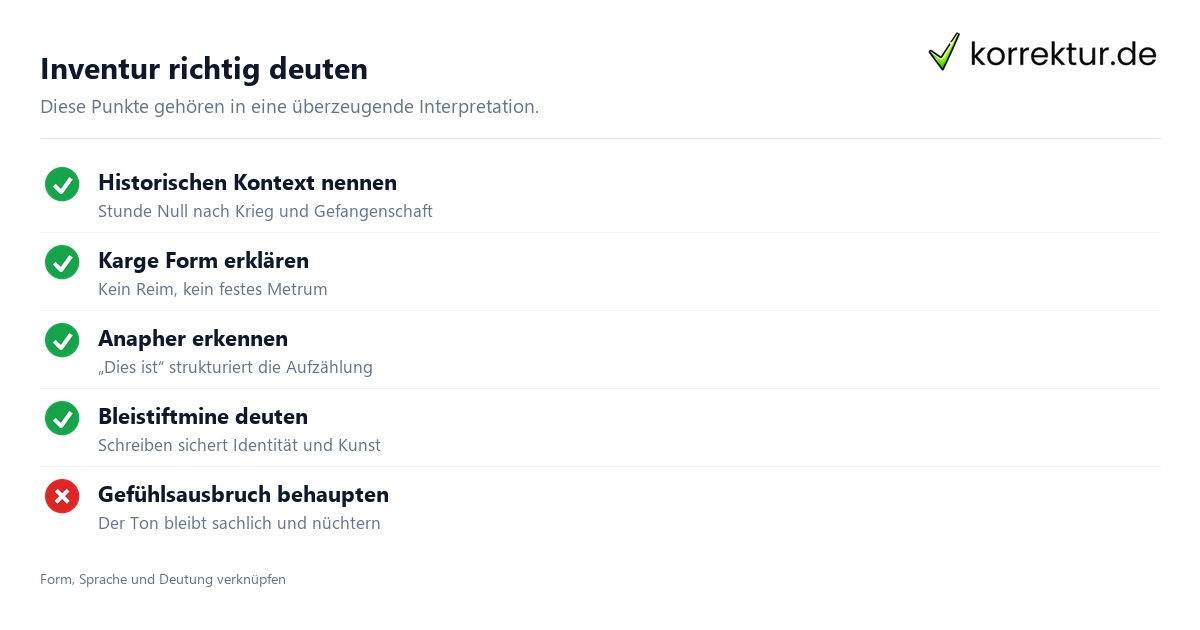Click the korrektur.de green checkmark logo
This screenshot has height=630, width=1200.
point(944,52)
